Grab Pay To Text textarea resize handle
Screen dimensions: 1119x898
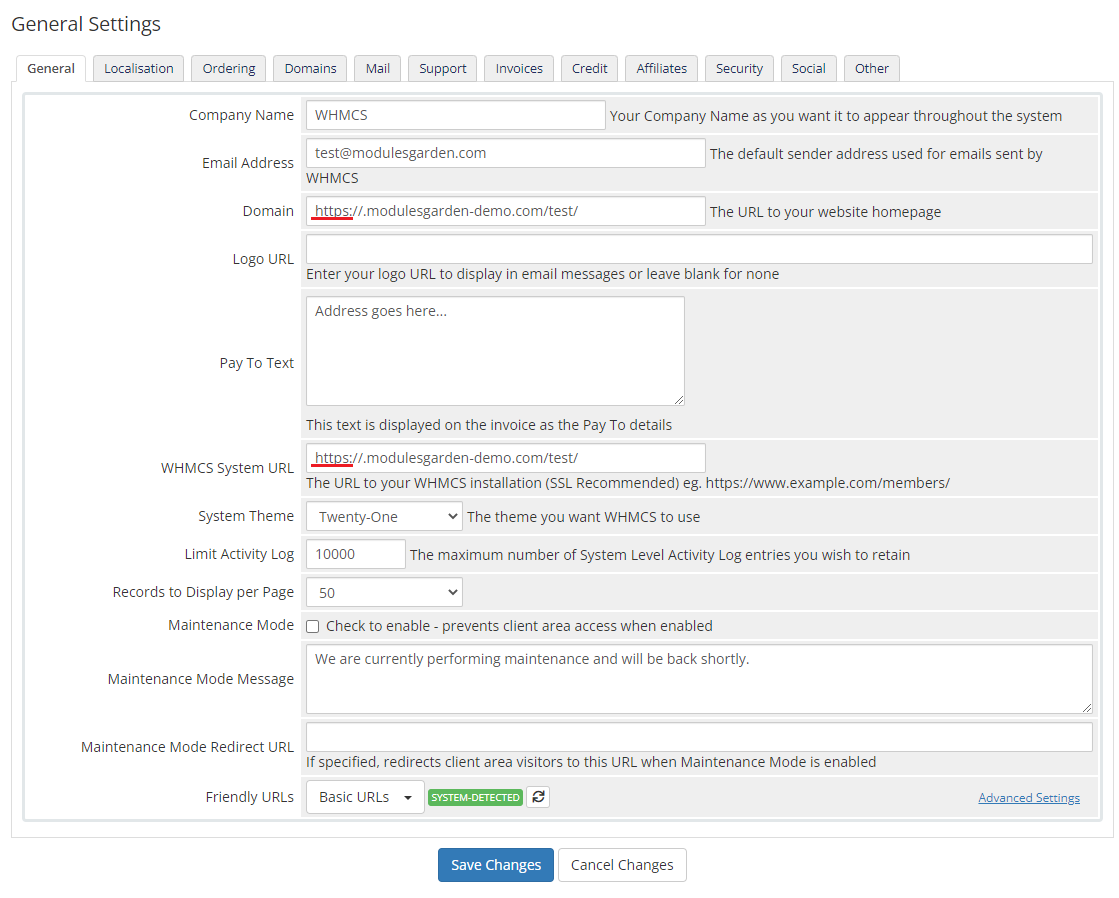tap(679, 400)
